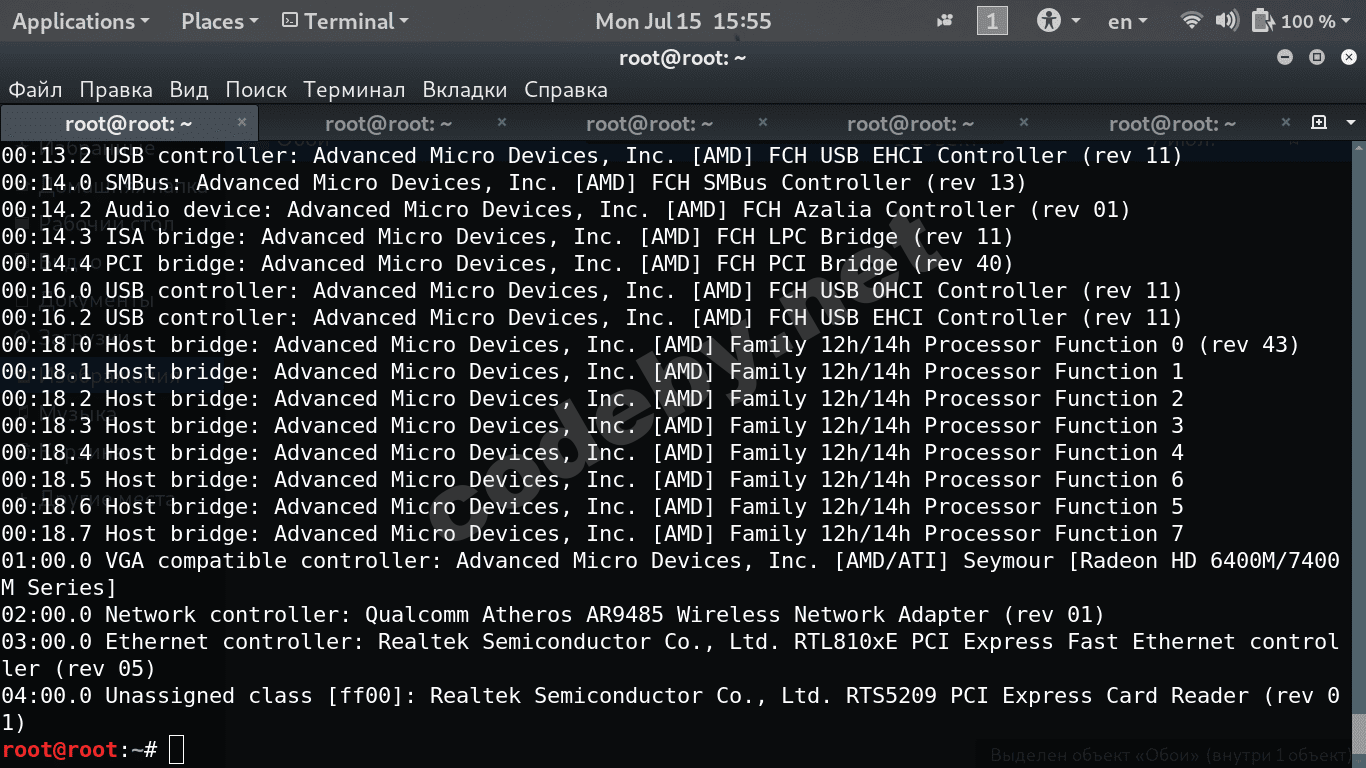Click the Wi-Fi status icon

[x=1191, y=21]
